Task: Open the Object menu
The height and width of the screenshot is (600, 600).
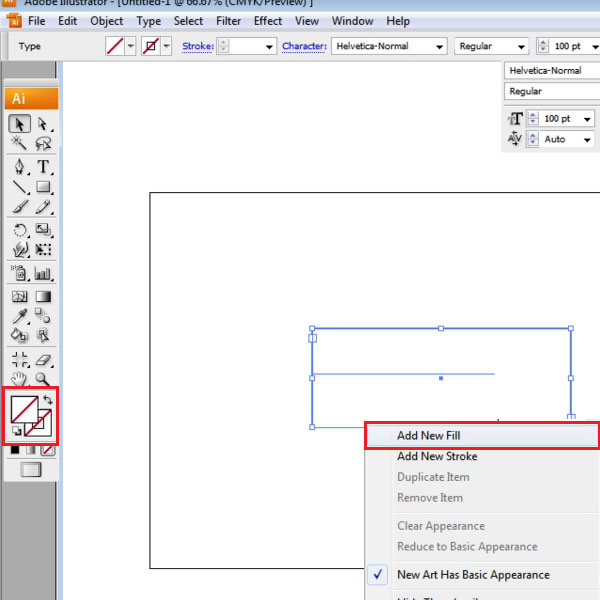Action: click(106, 21)
